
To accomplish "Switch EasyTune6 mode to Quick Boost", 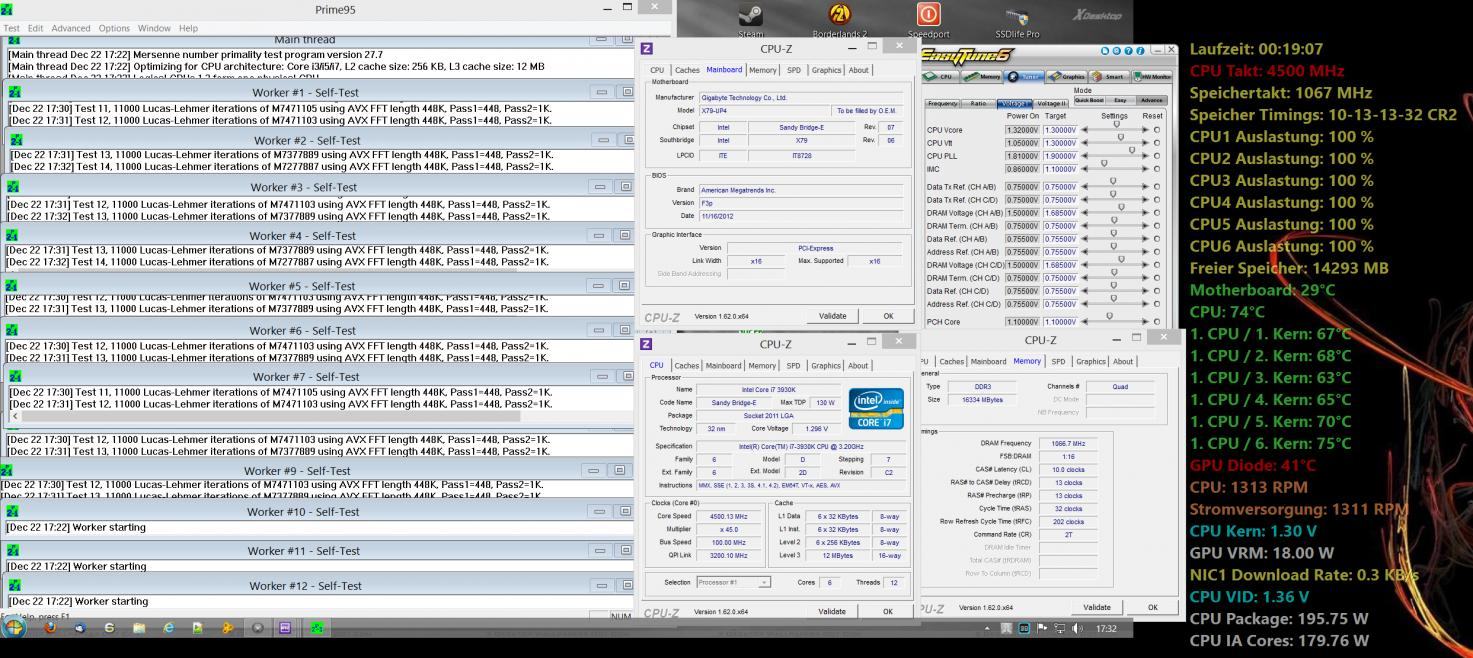I will pyautogui.click(x=1089, y=100).
